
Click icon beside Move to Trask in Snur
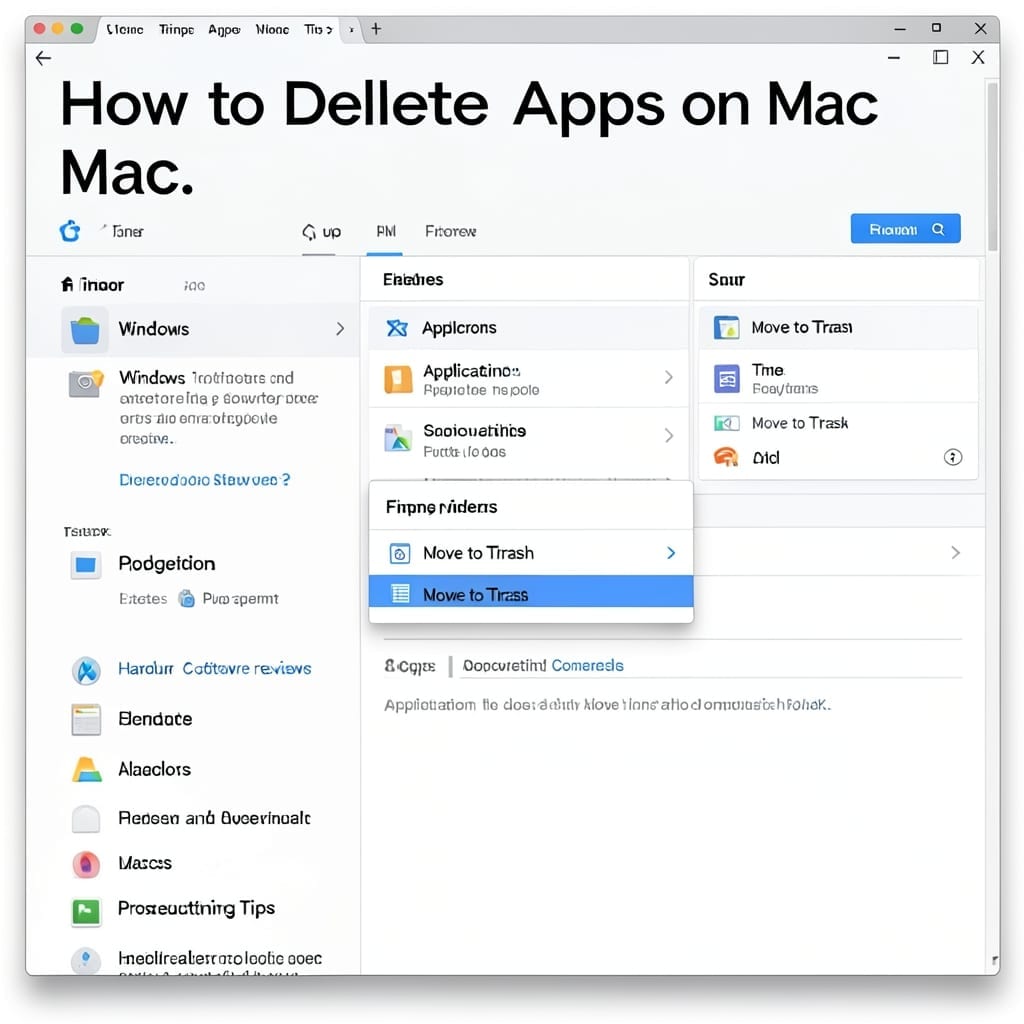click(727, 423)
